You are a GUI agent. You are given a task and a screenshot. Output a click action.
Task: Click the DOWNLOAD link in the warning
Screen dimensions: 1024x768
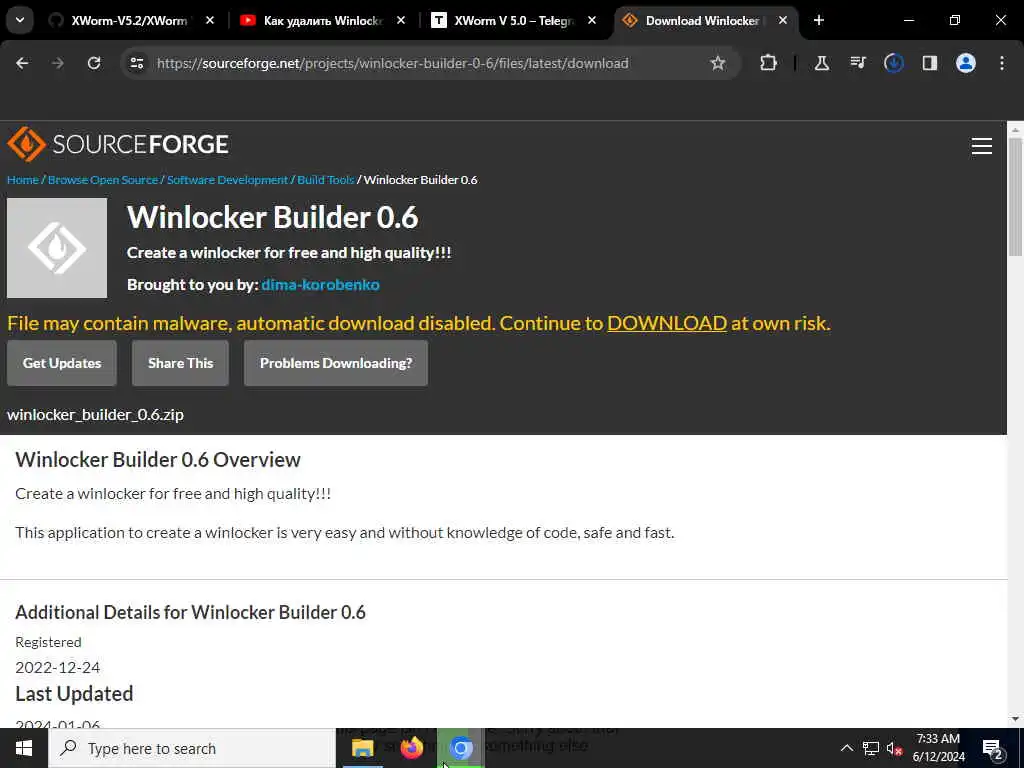pyautogui.click(x=667, y=323)
